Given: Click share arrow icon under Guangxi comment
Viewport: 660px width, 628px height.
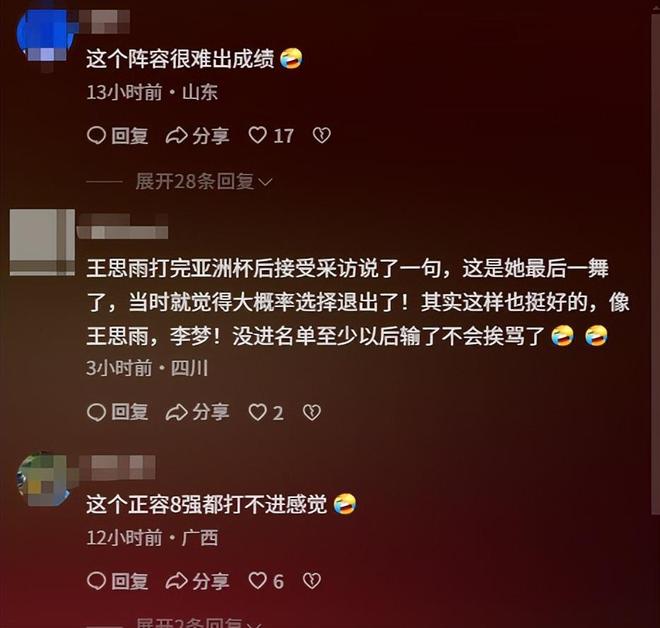Looking at the screenshot, I should tap(176, 581).
